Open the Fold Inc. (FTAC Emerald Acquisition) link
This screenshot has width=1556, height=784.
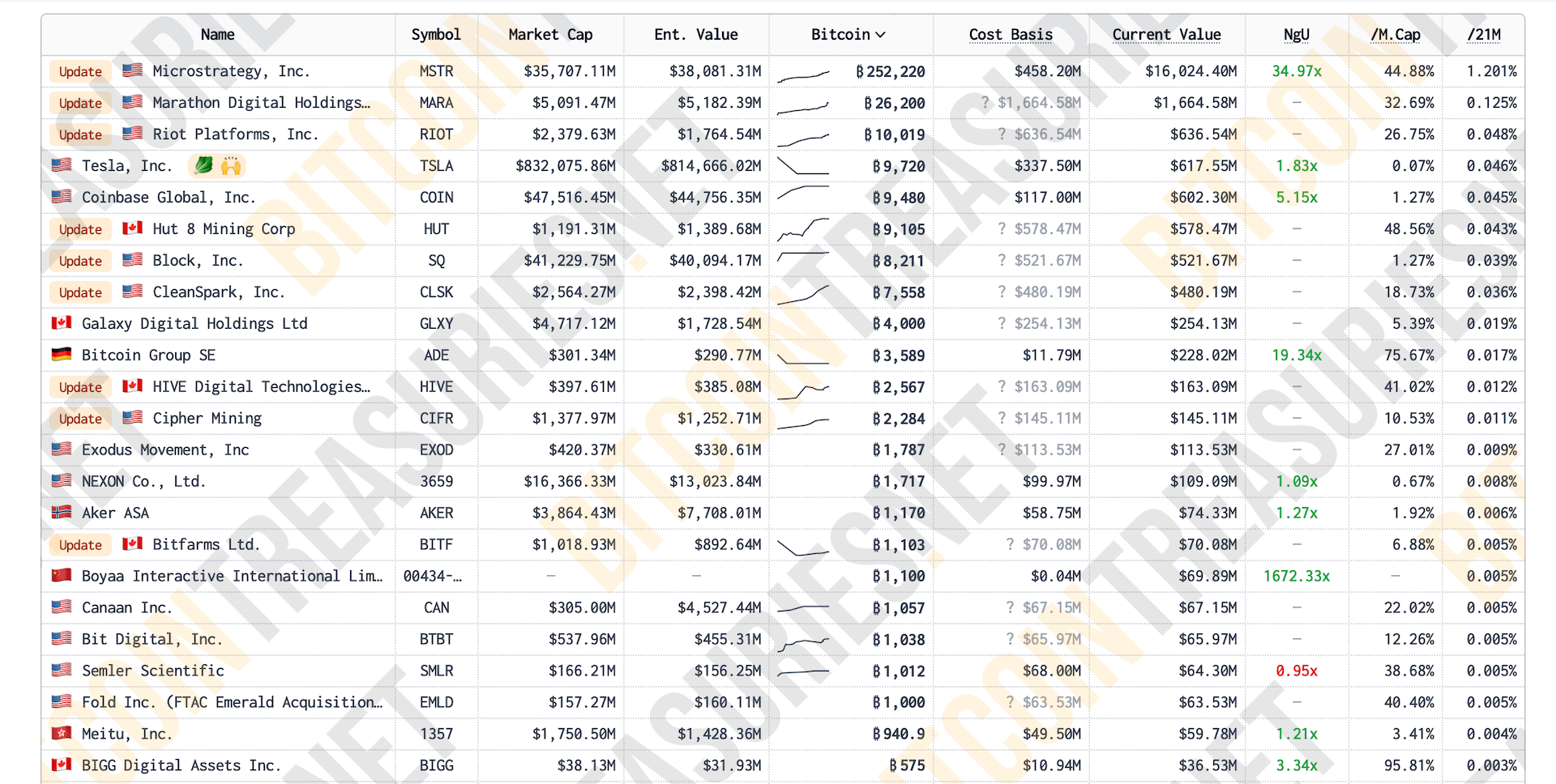click(x=232, y=702)
